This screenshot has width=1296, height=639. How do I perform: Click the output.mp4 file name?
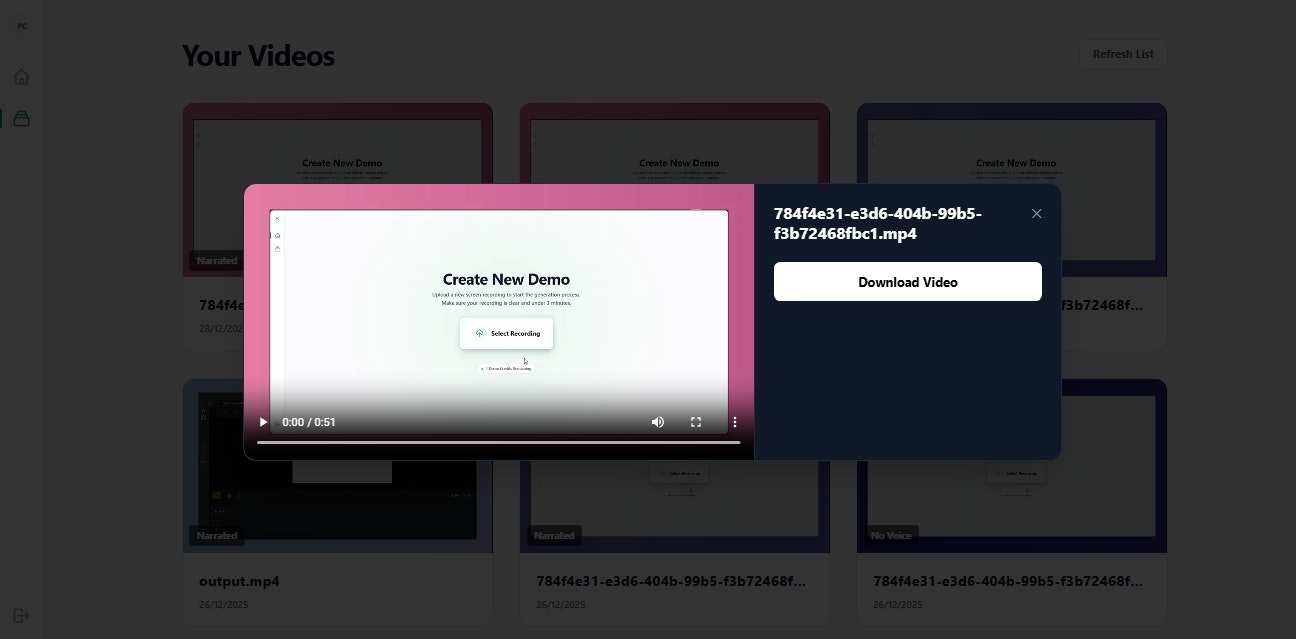(239, 581)
